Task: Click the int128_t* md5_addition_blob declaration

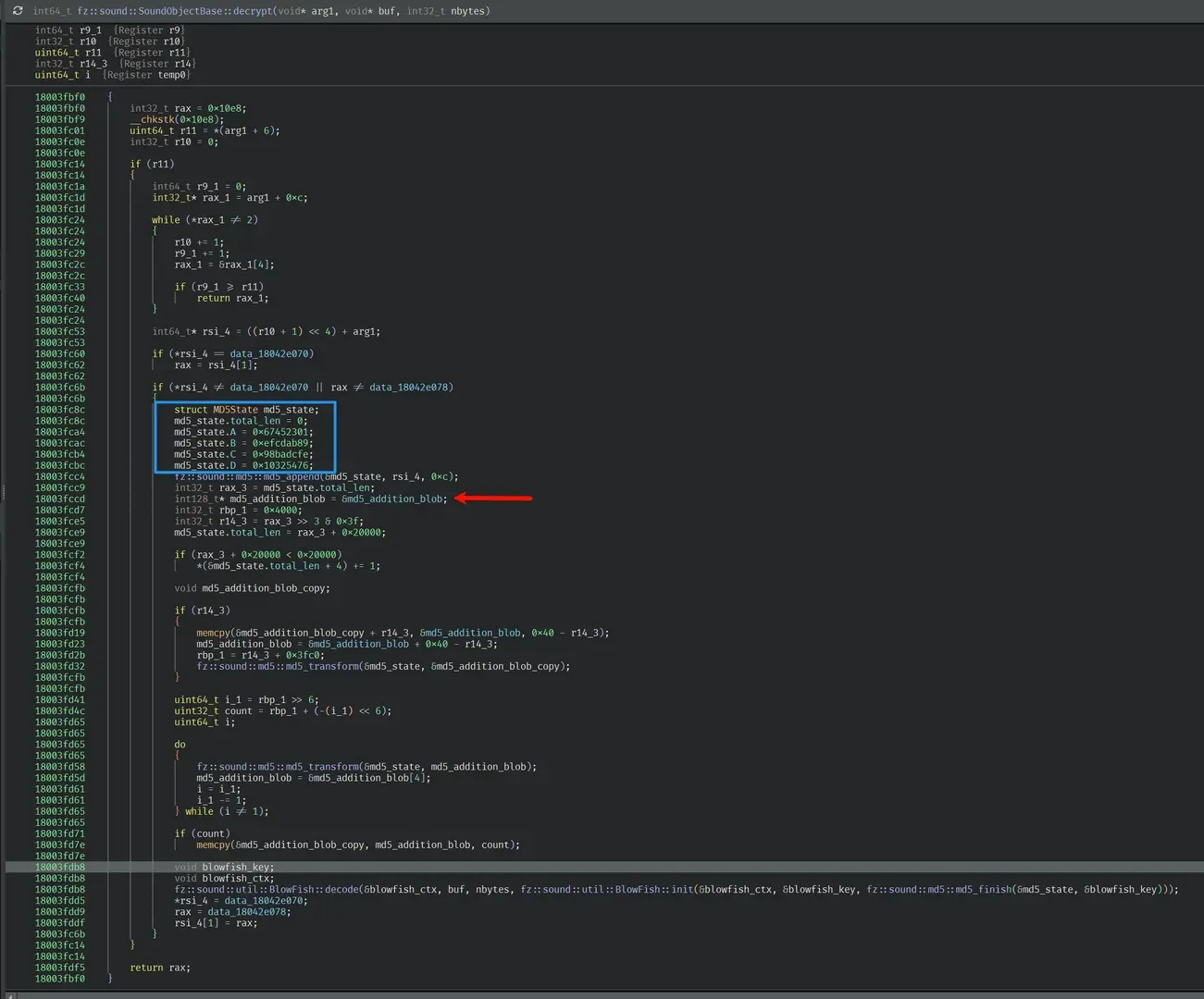Action: click(x=311, y=499)
